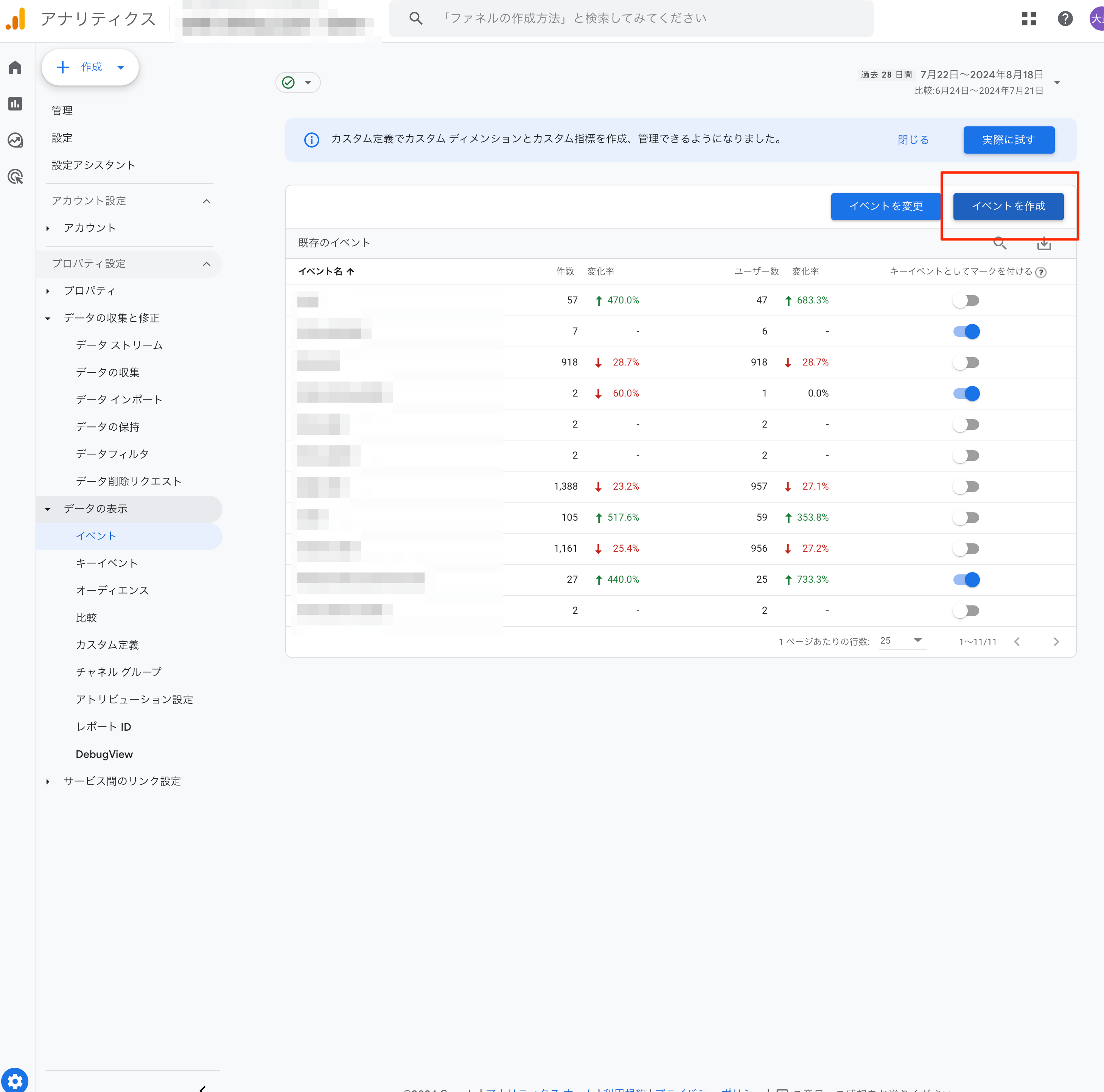Select カスタム定義 in sidebar
1104x1092 pixels.
pos(107,645)
